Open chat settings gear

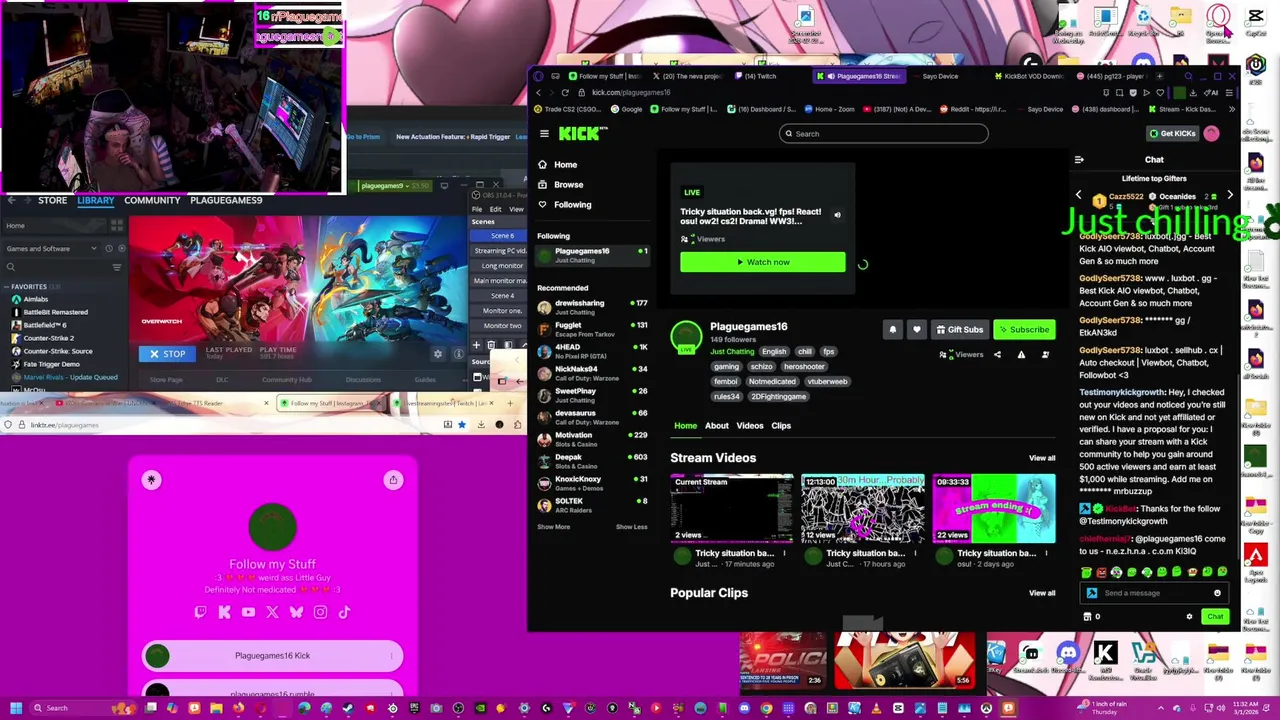pos(1189,617)
